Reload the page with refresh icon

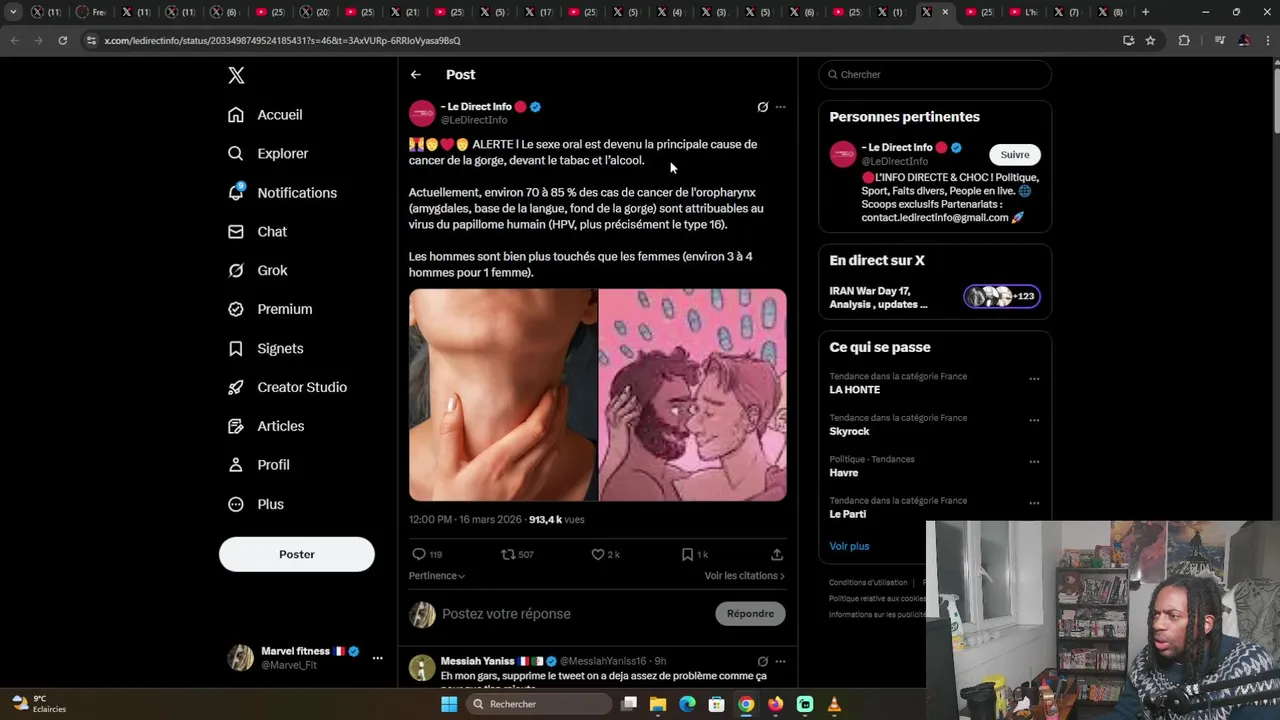[x=62, y=41]
